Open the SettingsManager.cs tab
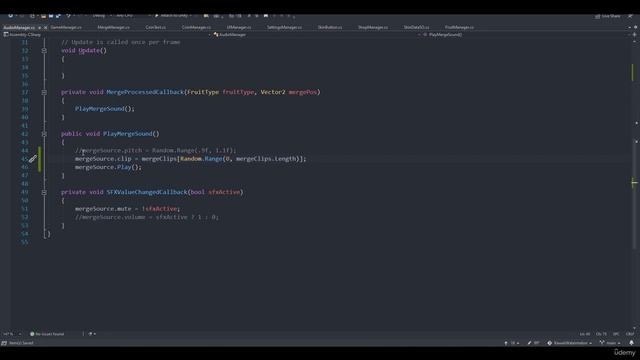The width and height of the screenshot is (640, 360). [x=284, y=27]
